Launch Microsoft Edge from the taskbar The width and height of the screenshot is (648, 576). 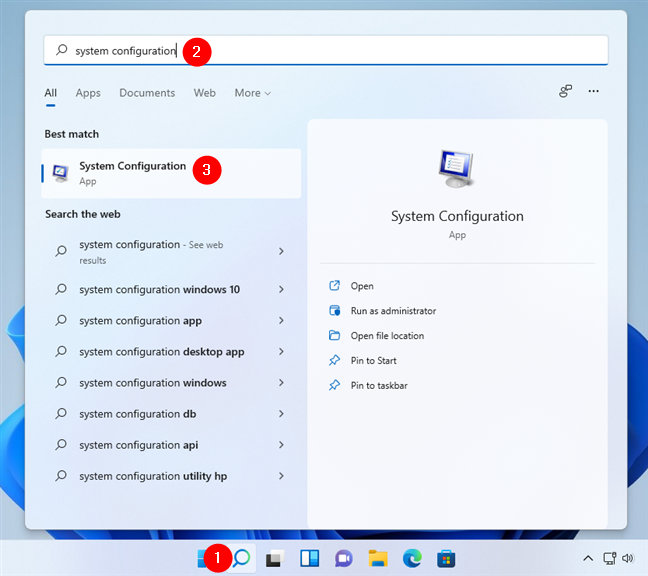point(412,559)
